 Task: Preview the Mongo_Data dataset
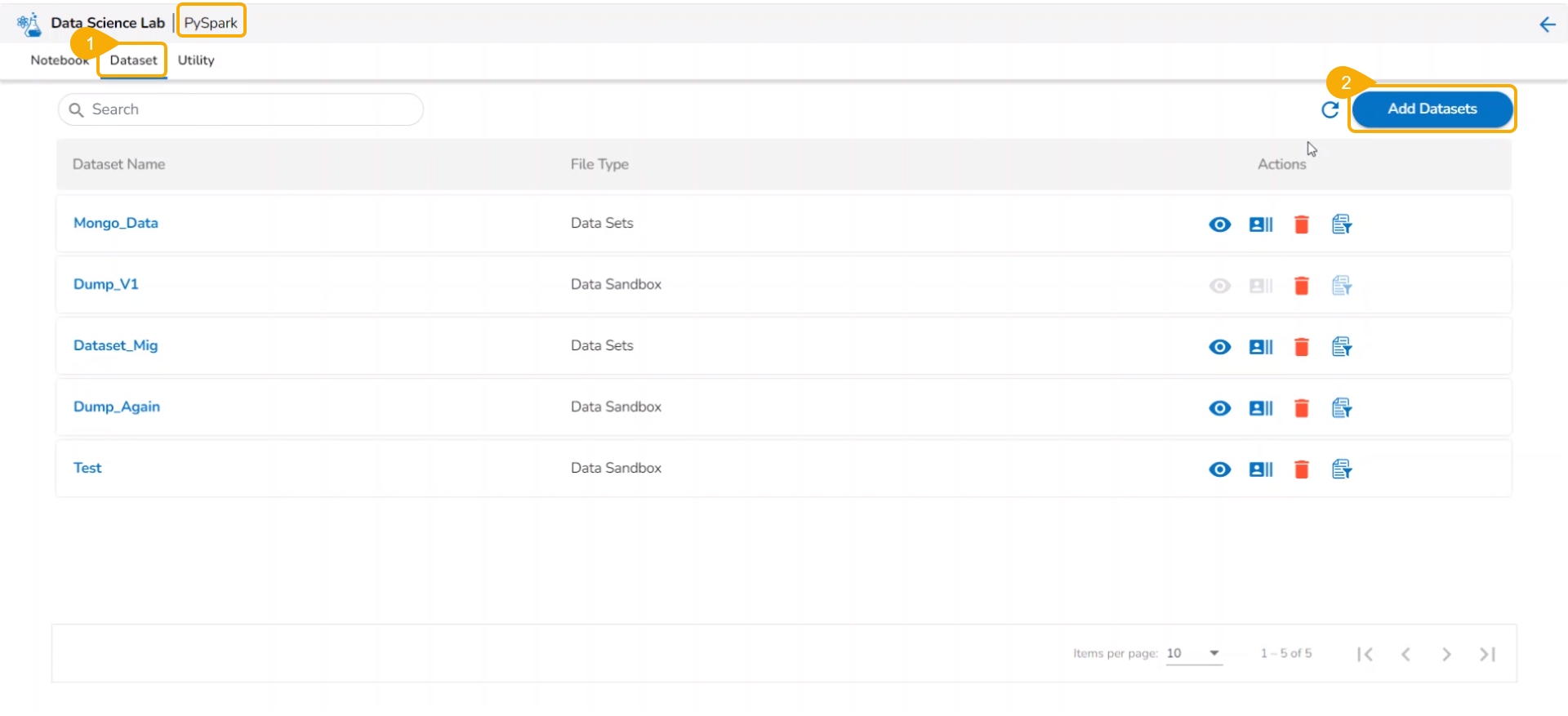coord(1219,225)
